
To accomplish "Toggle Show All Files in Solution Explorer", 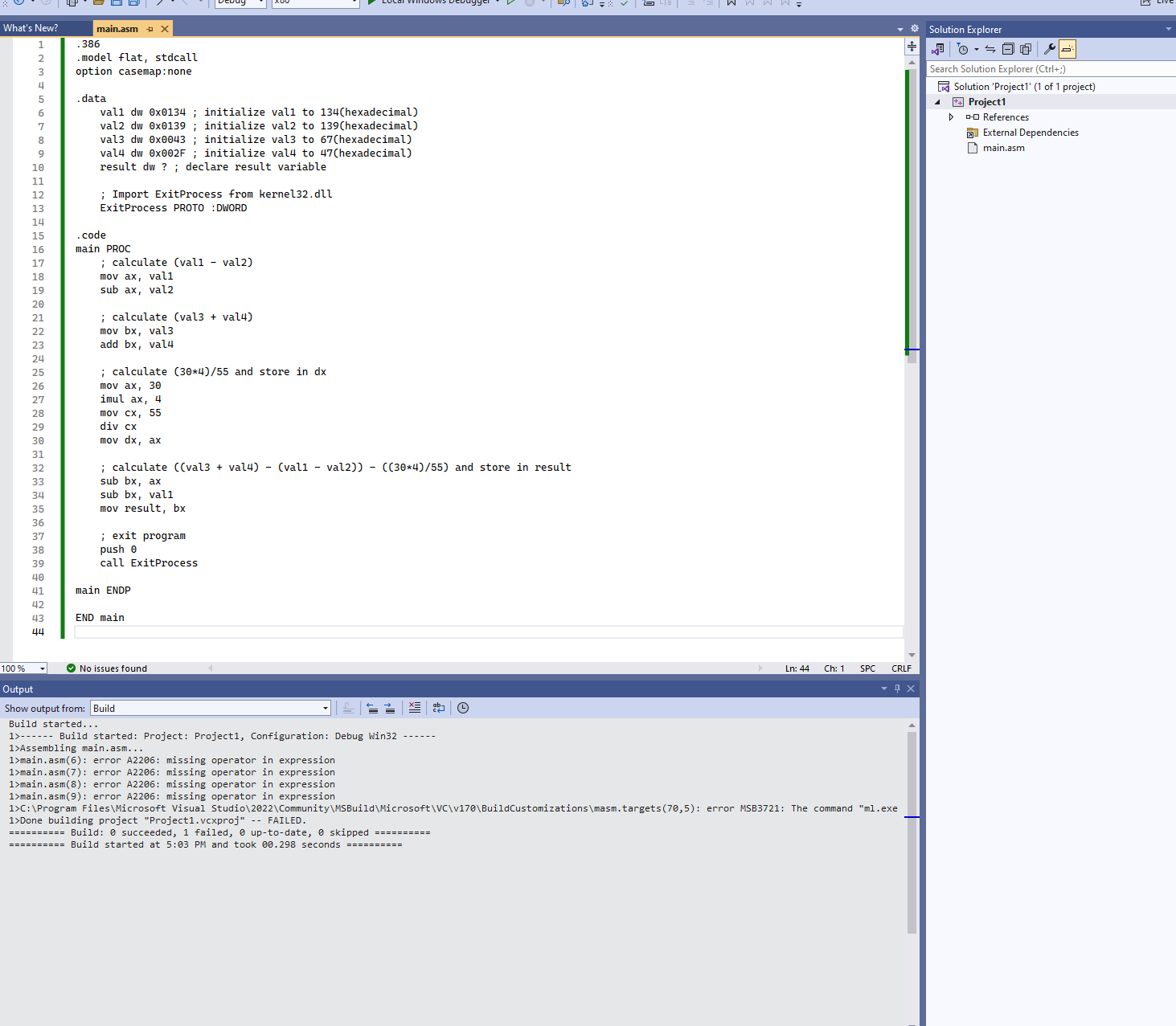I will click(1025, 49).
